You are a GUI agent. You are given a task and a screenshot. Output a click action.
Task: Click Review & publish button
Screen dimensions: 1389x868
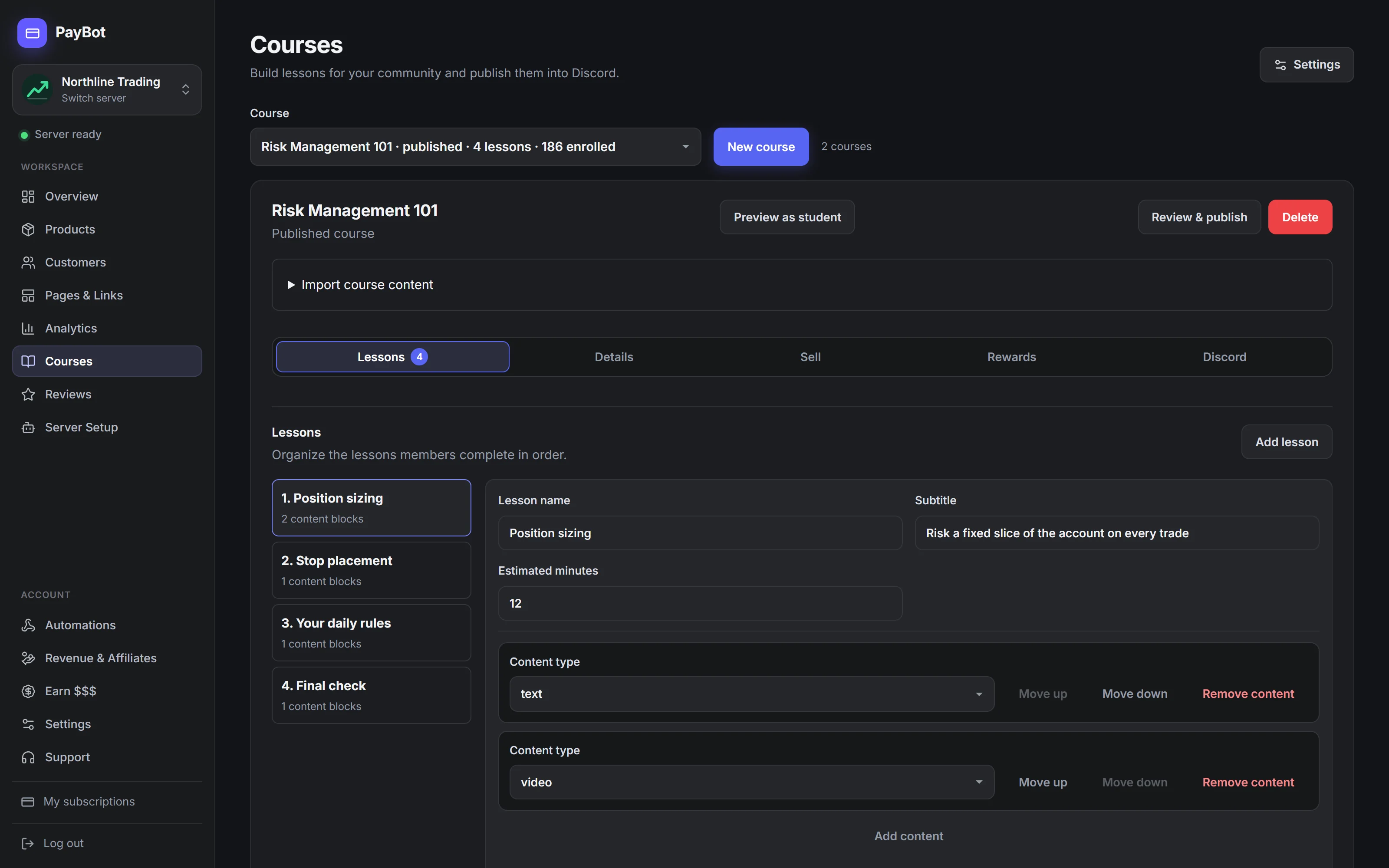[1199, 217]
